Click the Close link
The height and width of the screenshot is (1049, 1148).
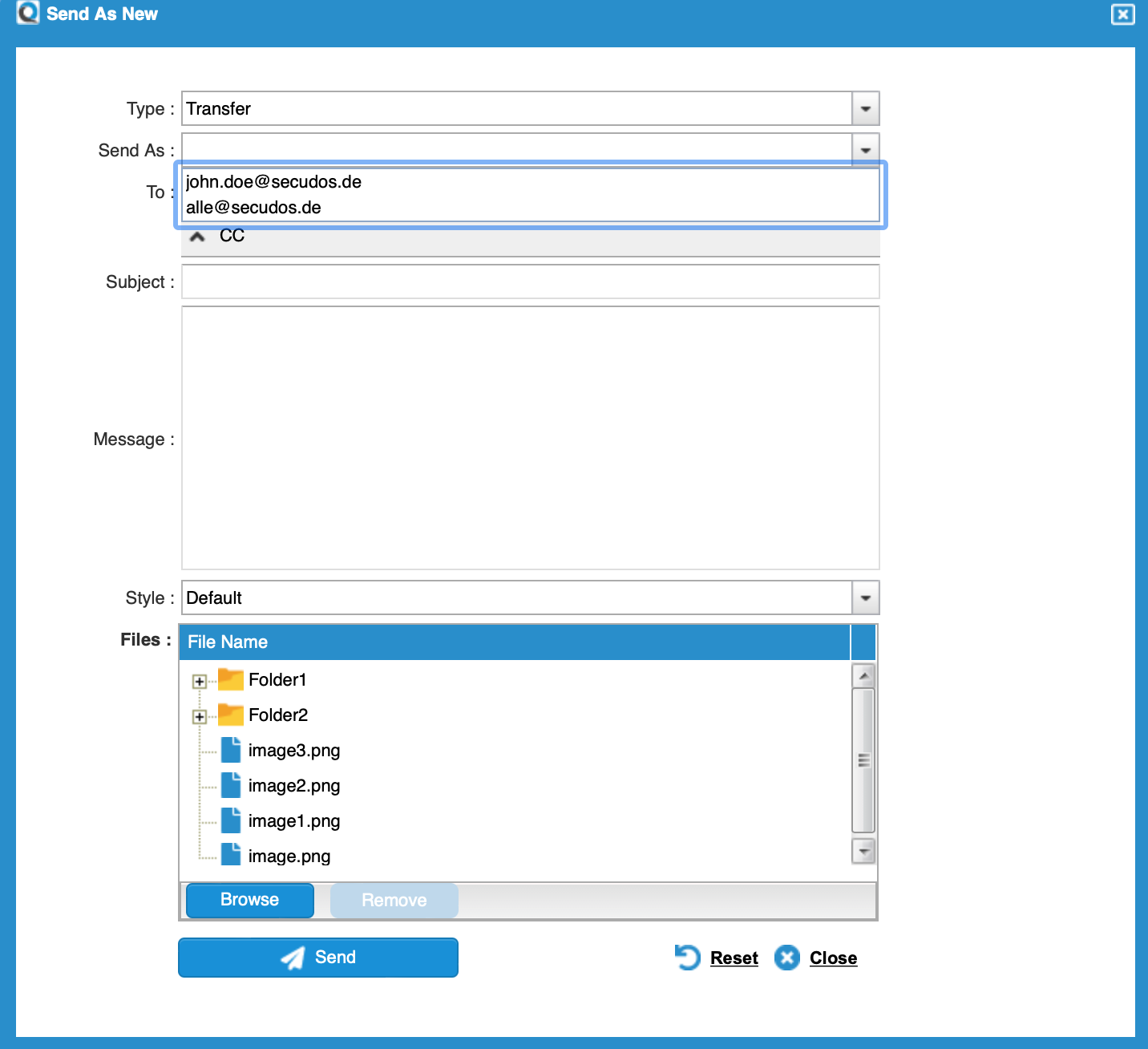point(833,958)
